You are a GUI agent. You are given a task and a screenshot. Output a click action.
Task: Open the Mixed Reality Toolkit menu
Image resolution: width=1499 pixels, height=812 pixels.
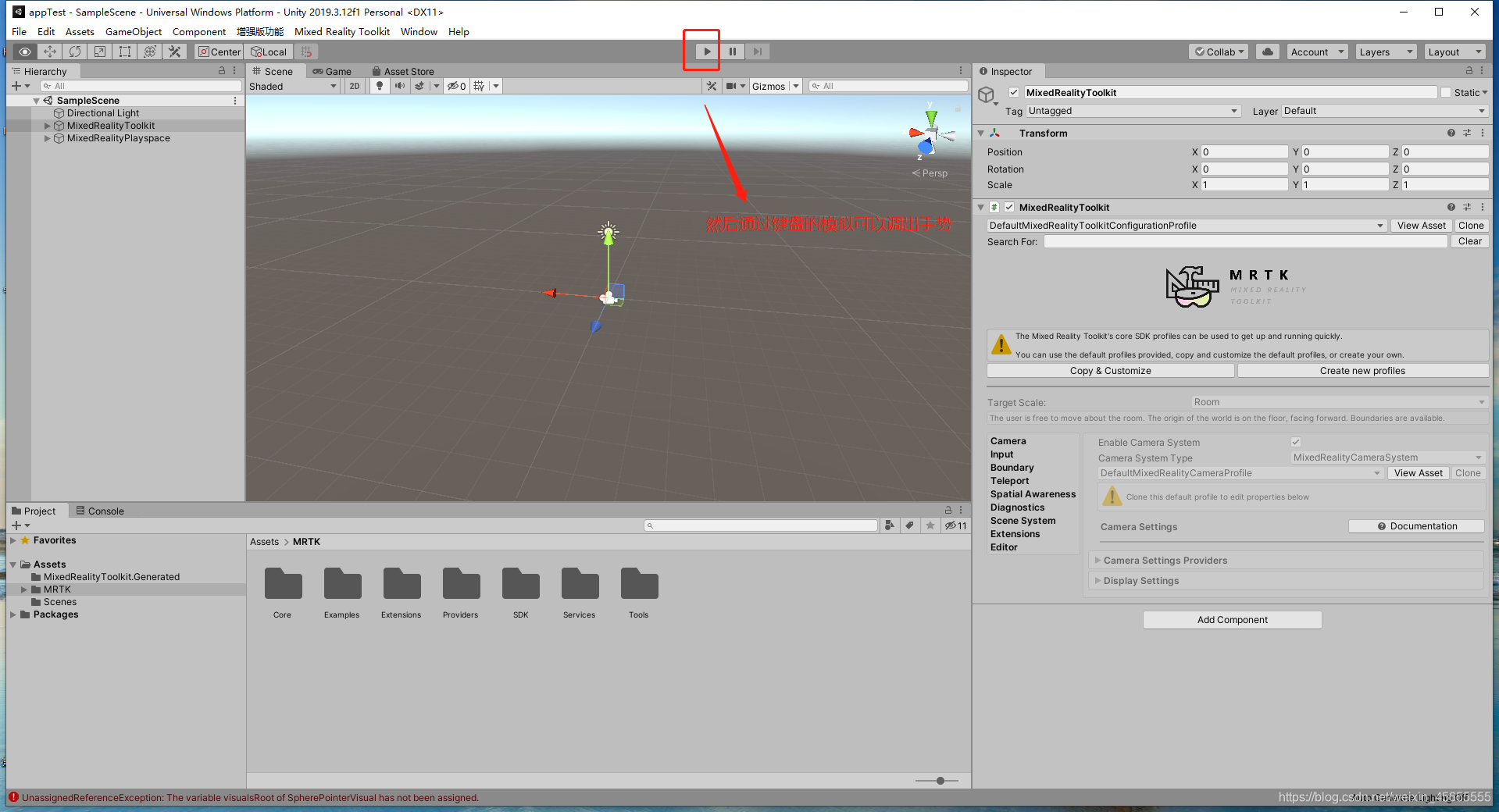pos(342,32)
